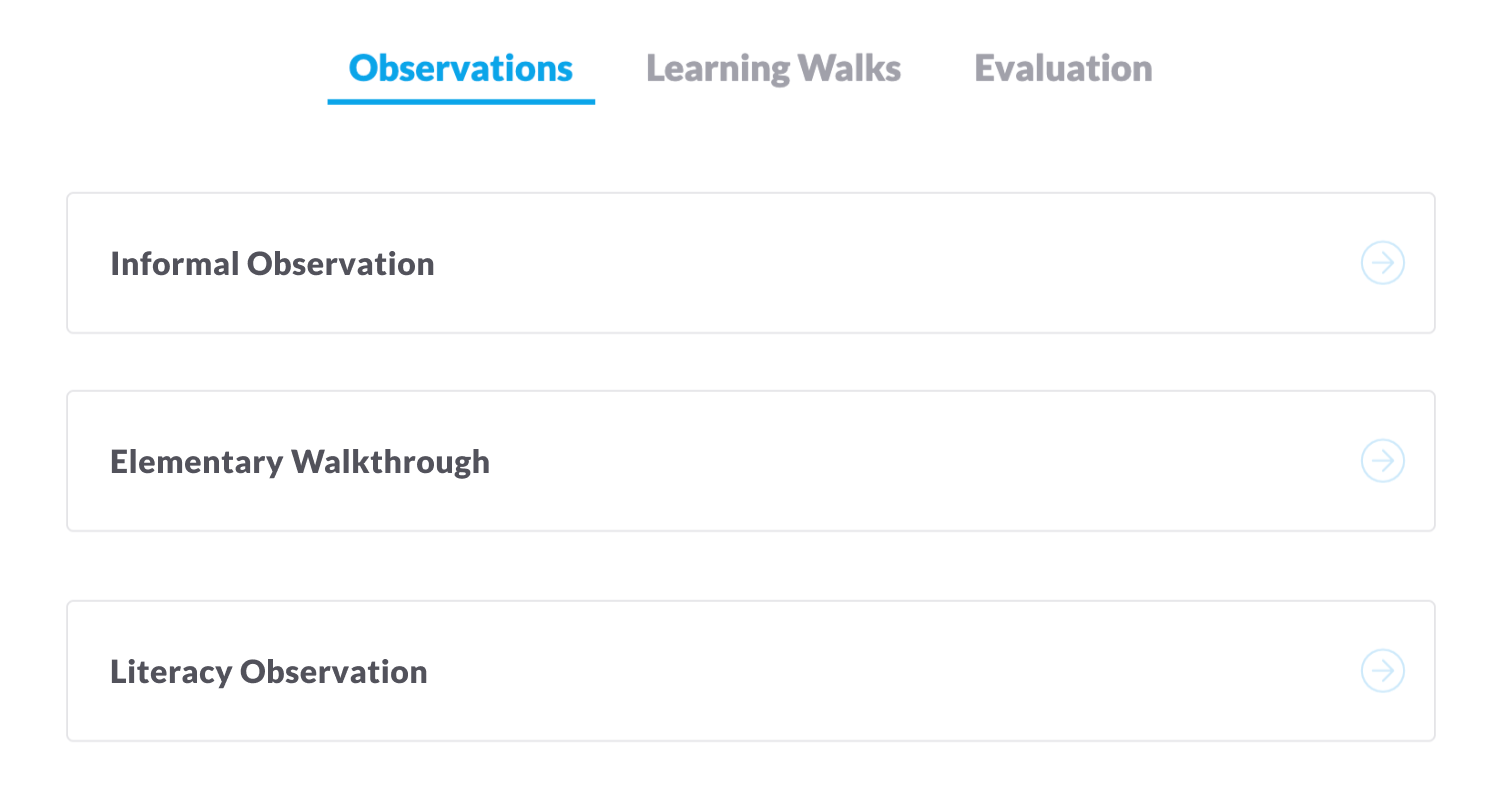Select the Observations tab
This screenshot has width=1500, height=800.
pyautogui.click(x=461, y=68)
